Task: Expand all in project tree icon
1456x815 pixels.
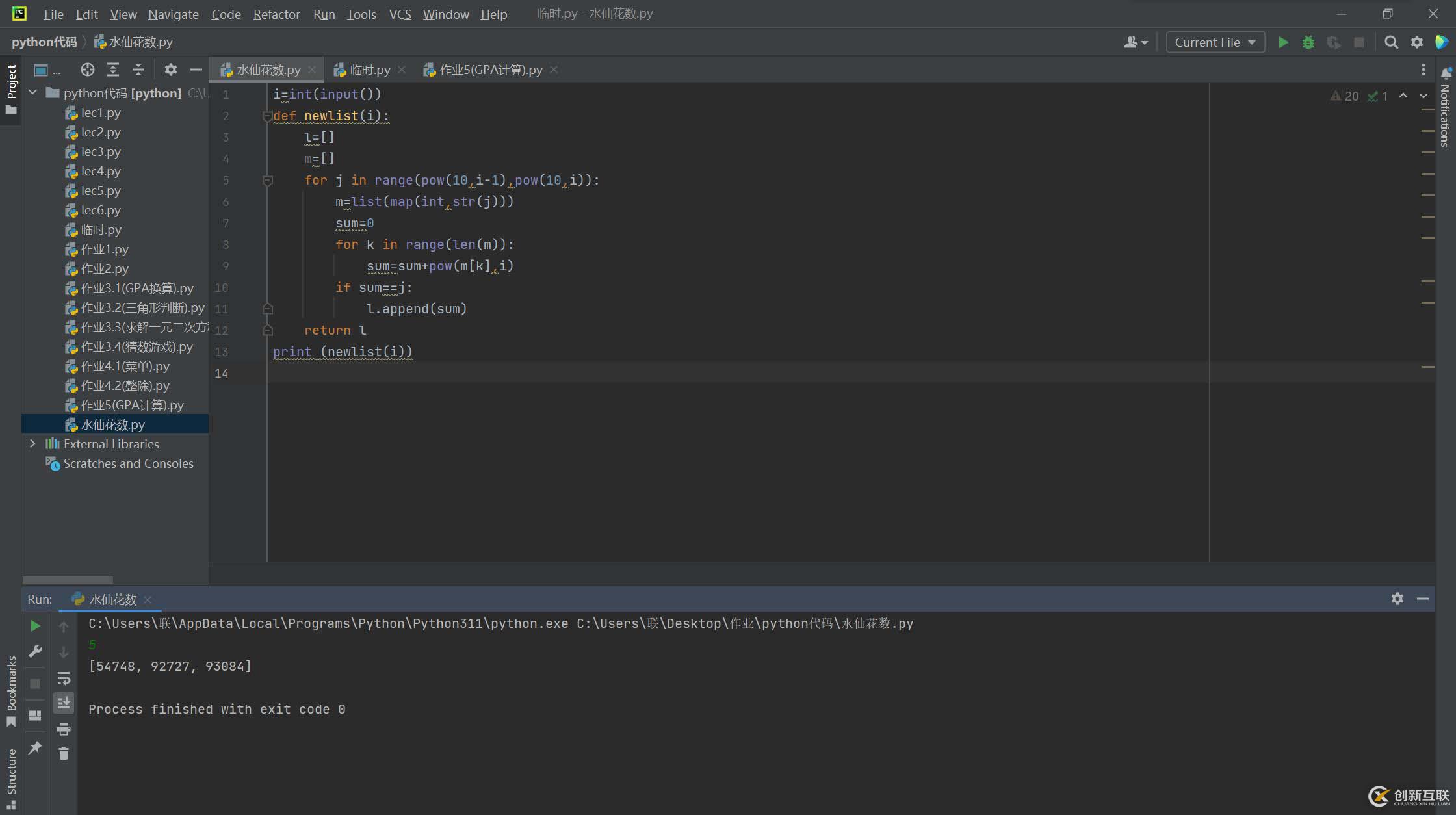Action: pyautogui.click(x=112, y=70)
